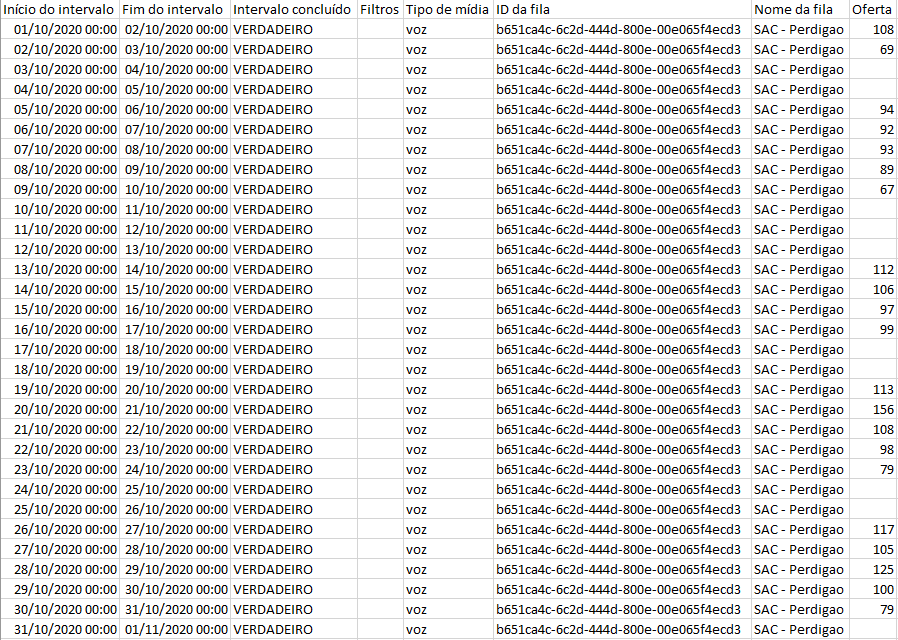The image size is (898, 640).
Task: Click start date cell 01/10/2020 00:00
Action: 60,30
